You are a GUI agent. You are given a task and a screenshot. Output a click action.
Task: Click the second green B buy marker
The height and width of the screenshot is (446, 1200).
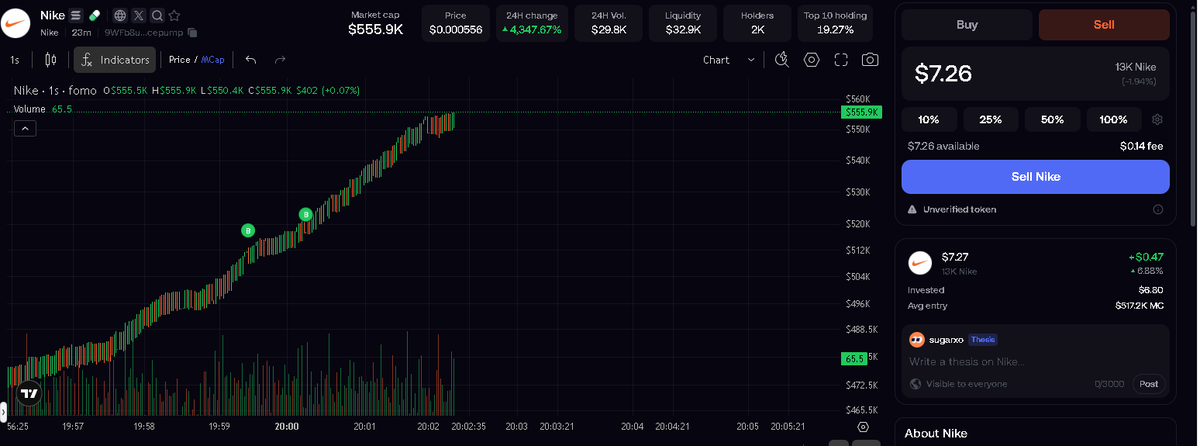306,214
